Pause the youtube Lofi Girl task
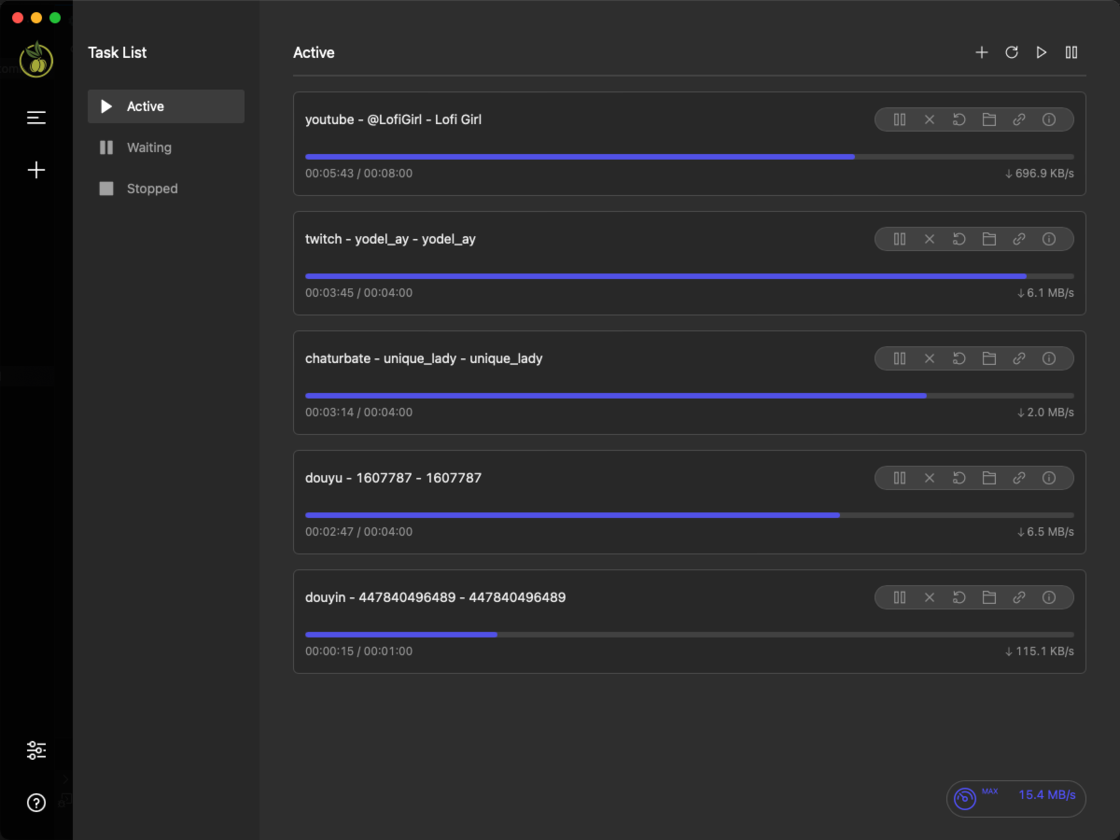Viewport: 1120px width, 840px height. pos(899,119)
